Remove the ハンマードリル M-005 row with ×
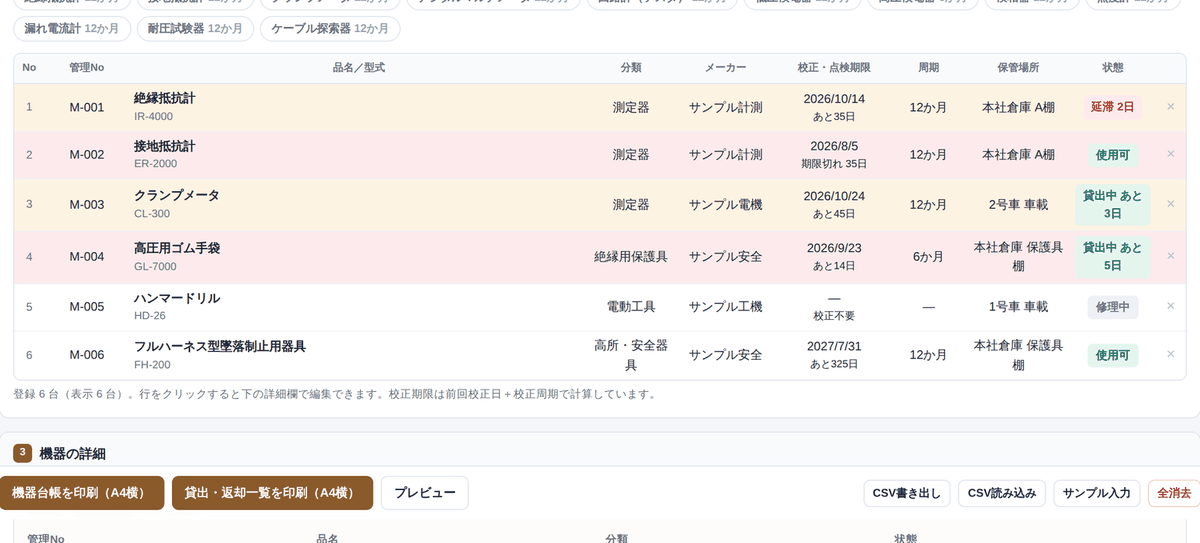Image resolution: width=1200 pixels, height=543 pixels. click(x=1170, y=306)
